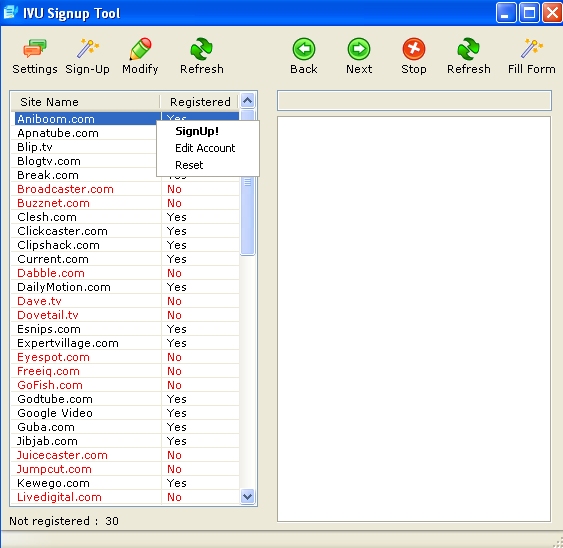Viewport: 563px width, 548px height.
Task: Select the Google Video row
Action: click(x=125, y=413)
